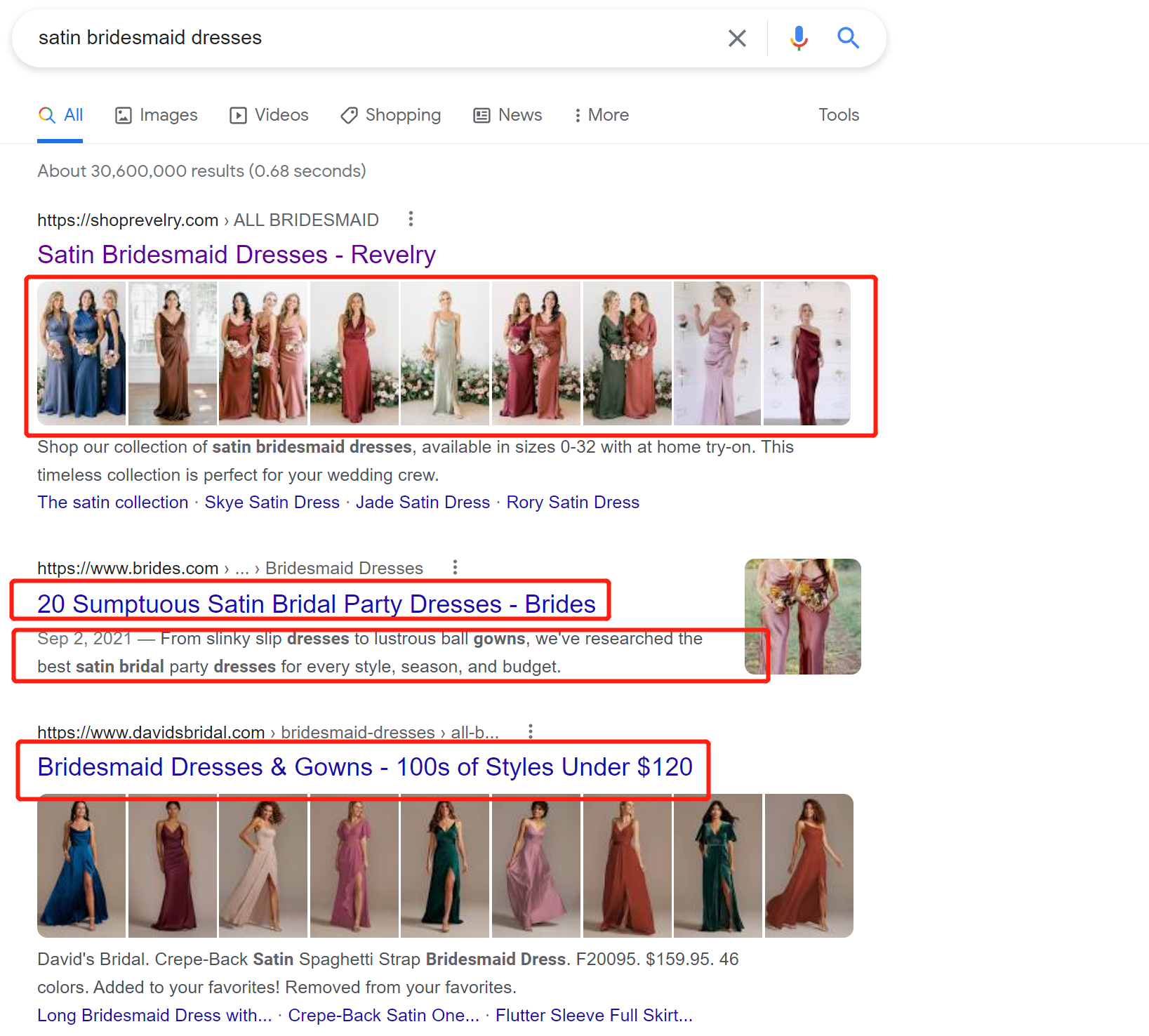The height and width of the screenshot is (1036, 1149).
Task: Switch to the Videos tab
Action: [x=270, y=115]
